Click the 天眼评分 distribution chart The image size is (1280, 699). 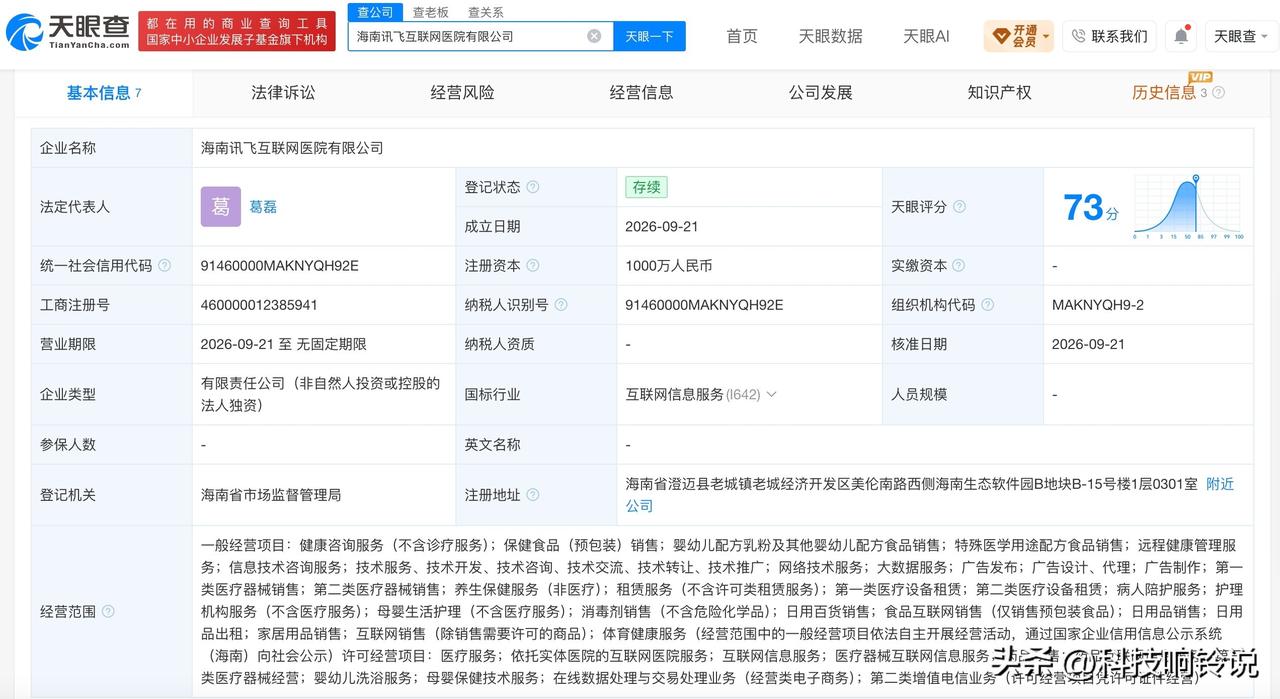(1188, 207)
